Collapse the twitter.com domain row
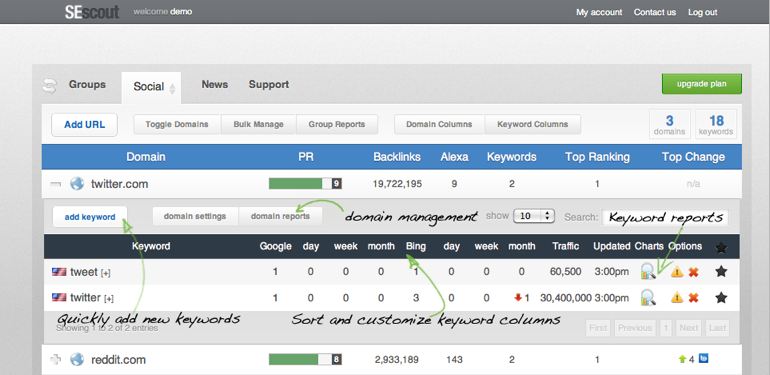The image size is (770, 375). tap(56, 184)
